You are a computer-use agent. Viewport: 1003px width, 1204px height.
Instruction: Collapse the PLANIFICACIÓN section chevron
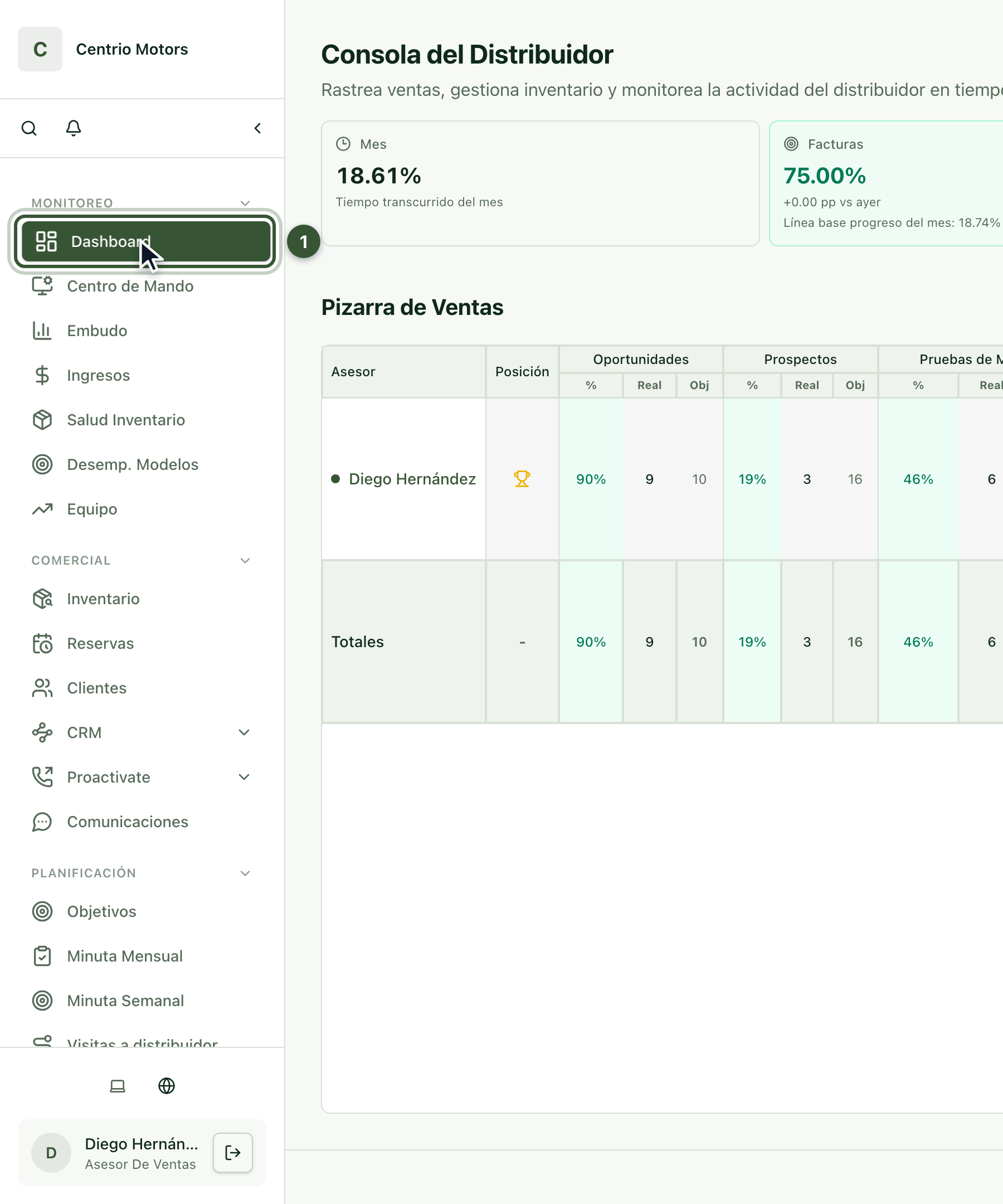click(245, 873)
